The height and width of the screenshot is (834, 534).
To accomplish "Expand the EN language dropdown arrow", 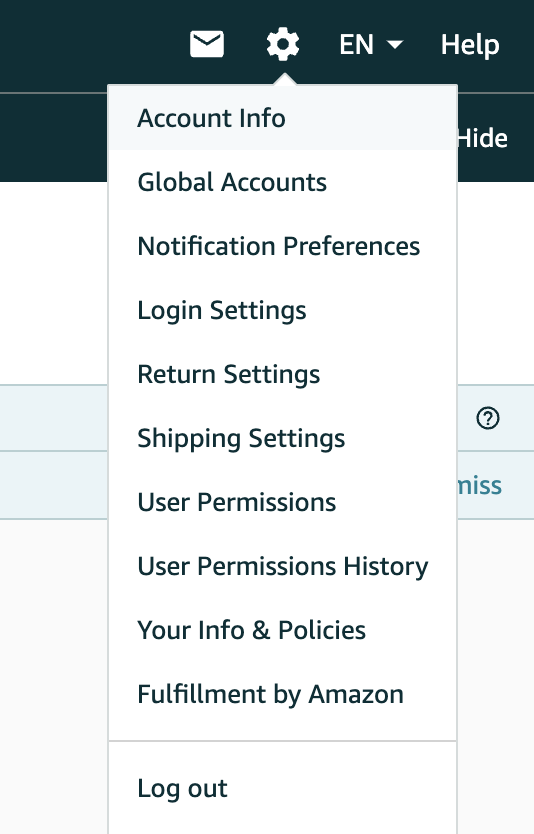I will (395, 45).
